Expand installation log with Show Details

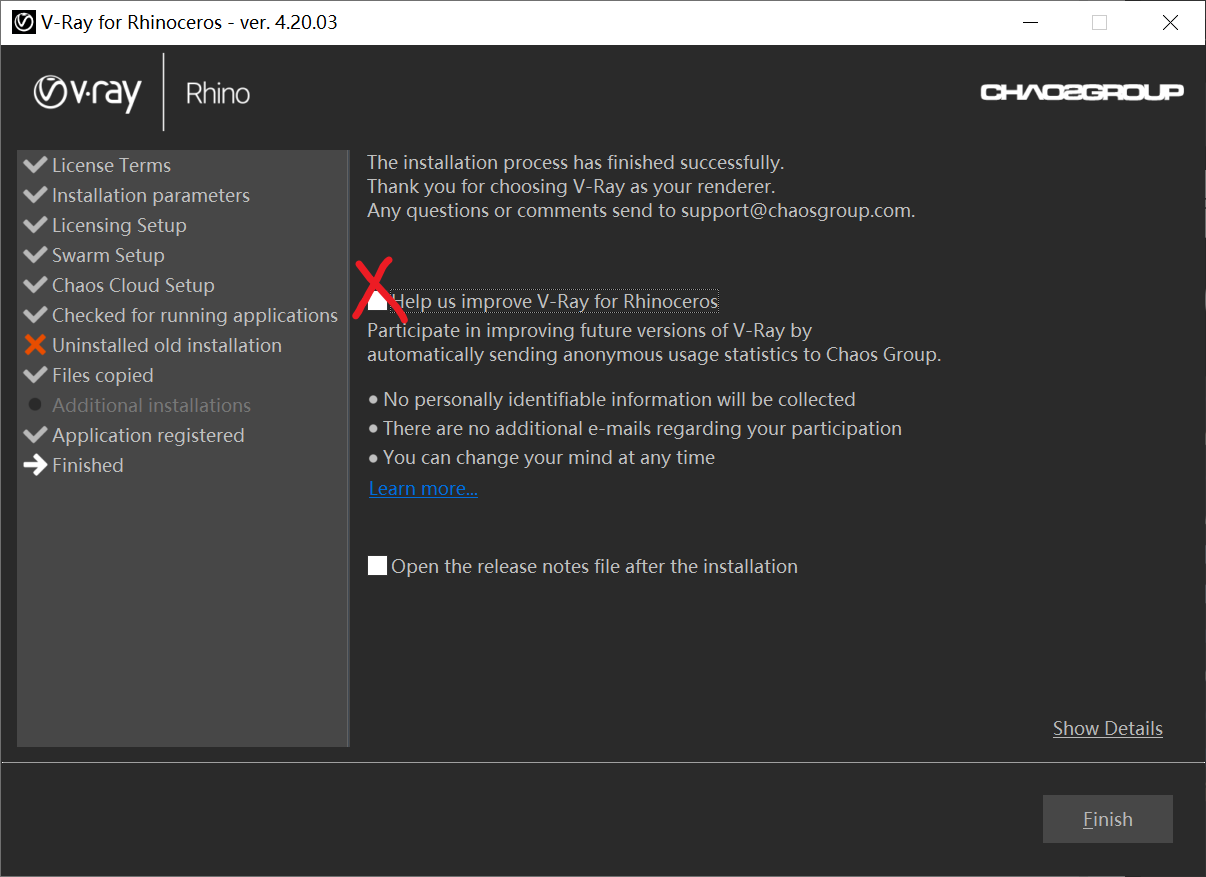click(1107, 728)
